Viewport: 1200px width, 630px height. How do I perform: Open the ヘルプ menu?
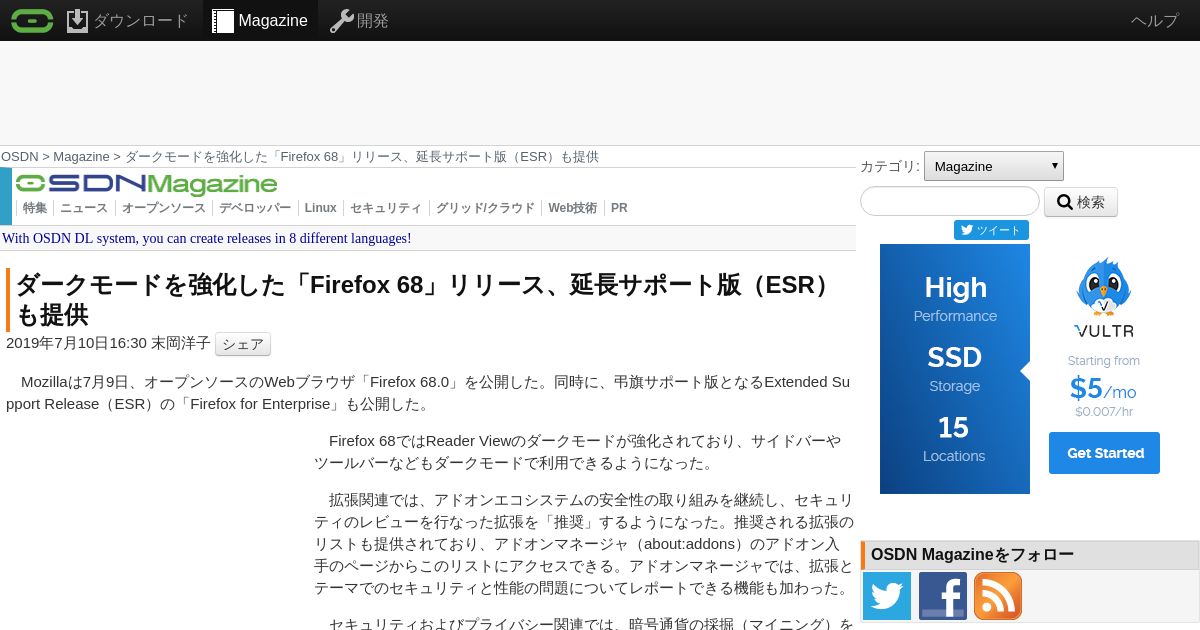pos(1155,20)
